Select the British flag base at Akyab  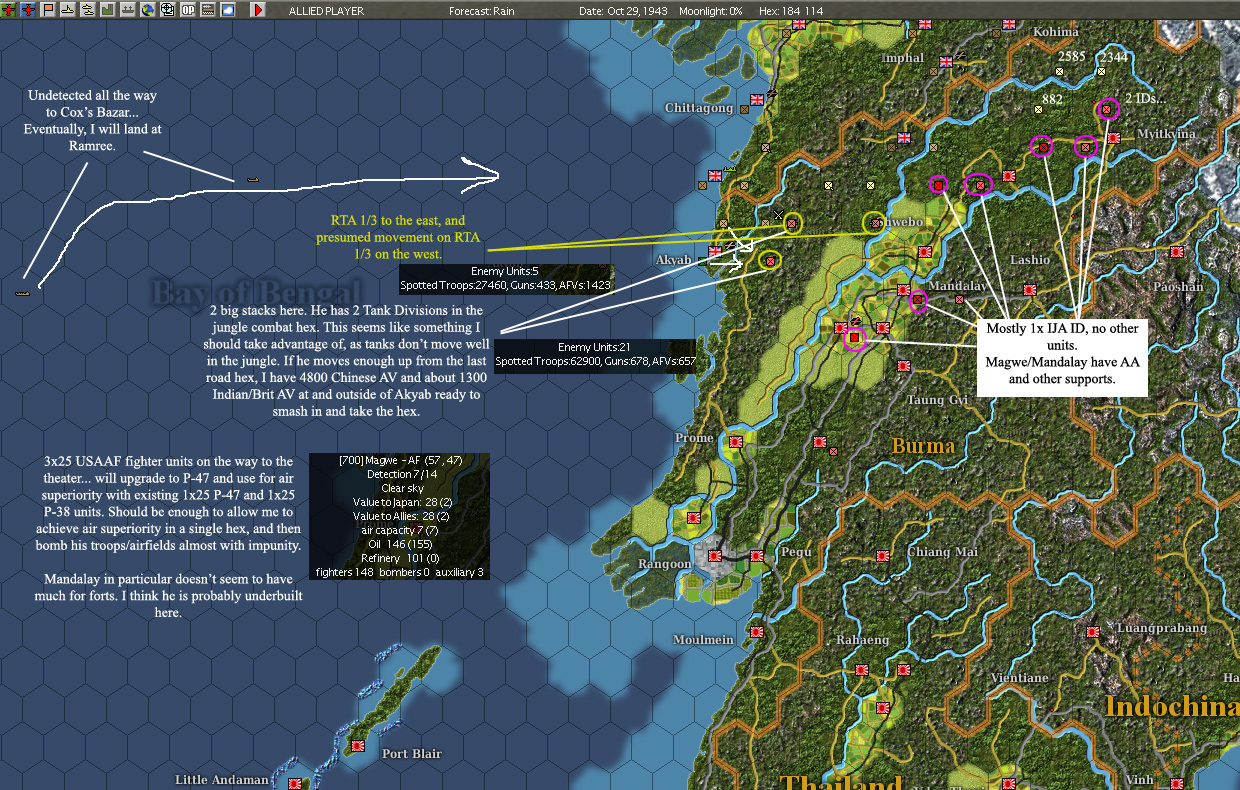tap(716, 252)
